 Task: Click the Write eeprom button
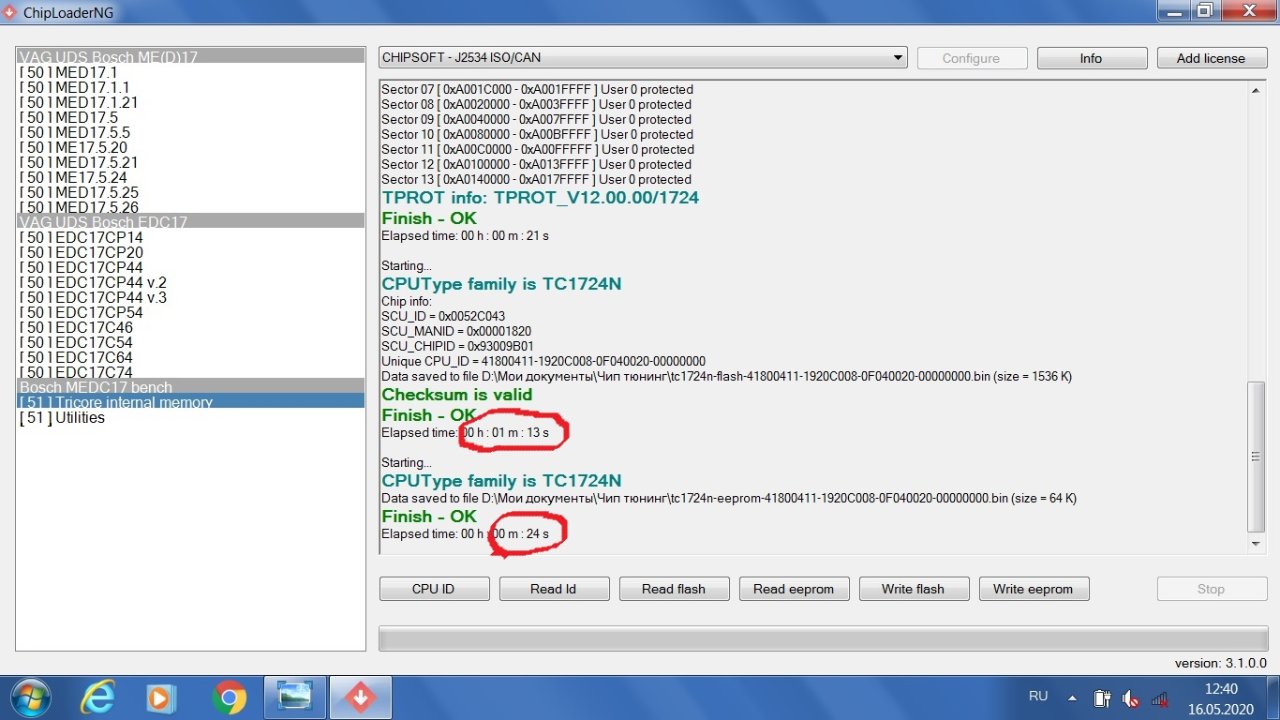coord(1033,589)
